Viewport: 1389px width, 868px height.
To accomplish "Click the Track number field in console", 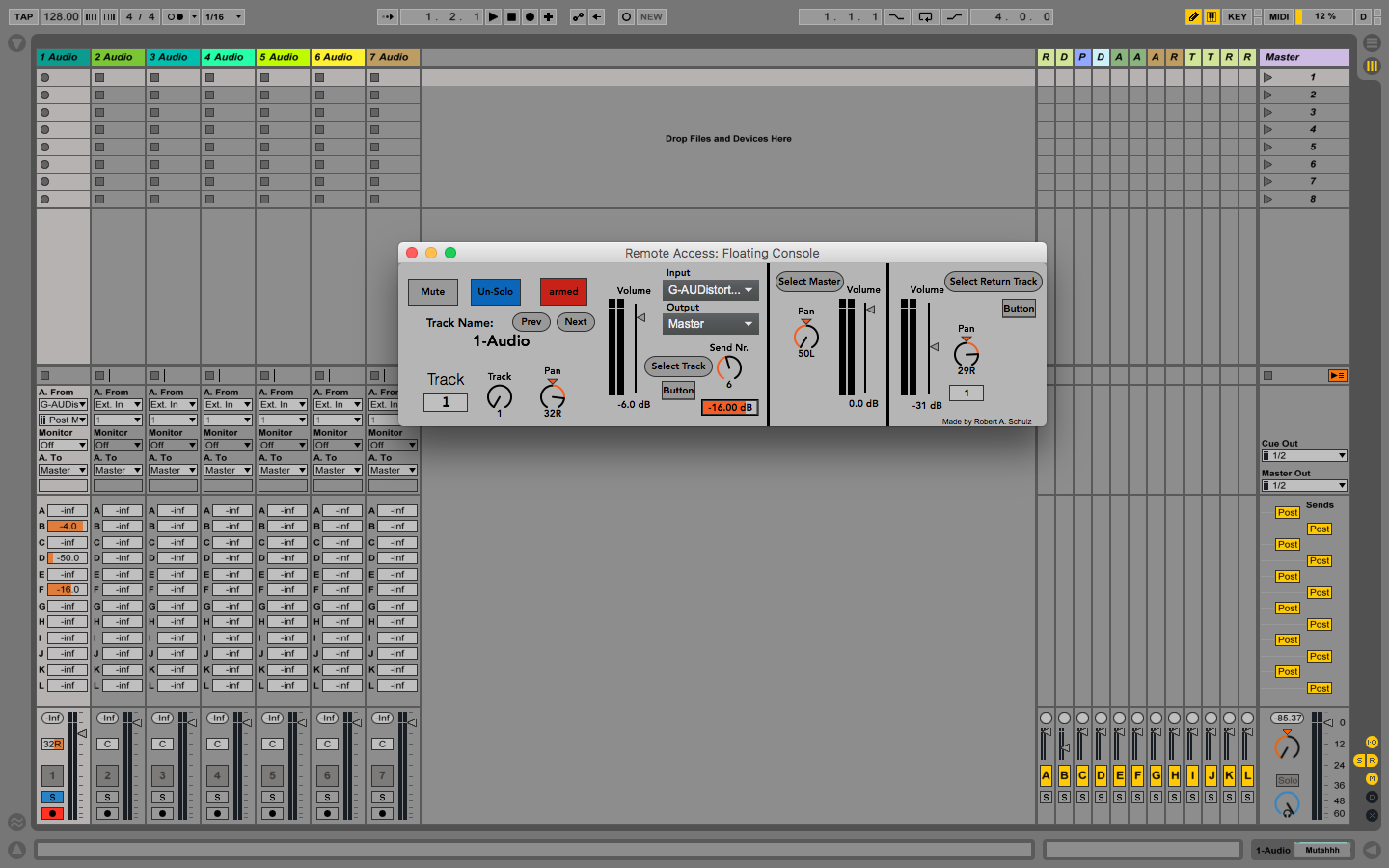I will tap(446, 402).
